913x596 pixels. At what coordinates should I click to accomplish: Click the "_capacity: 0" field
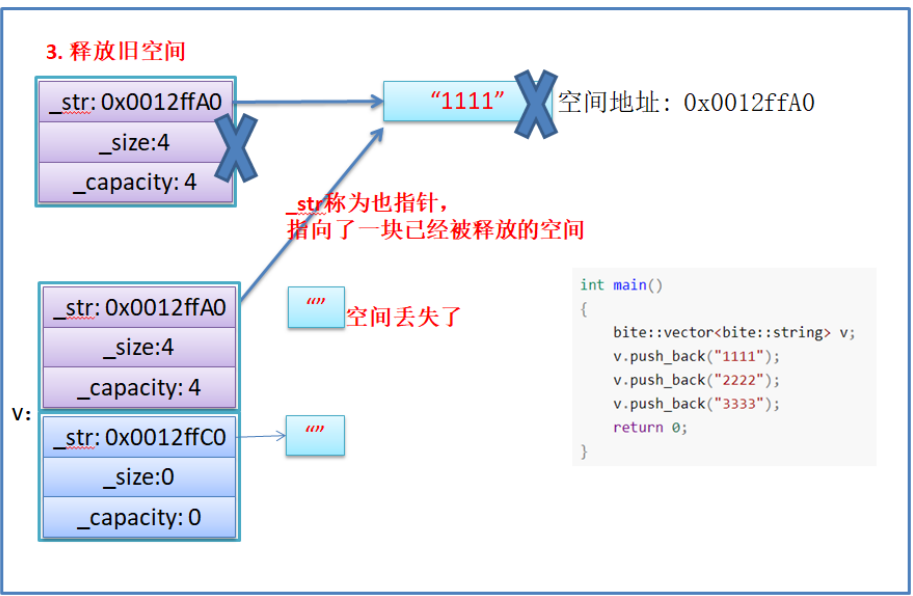(x=140, y=517)
